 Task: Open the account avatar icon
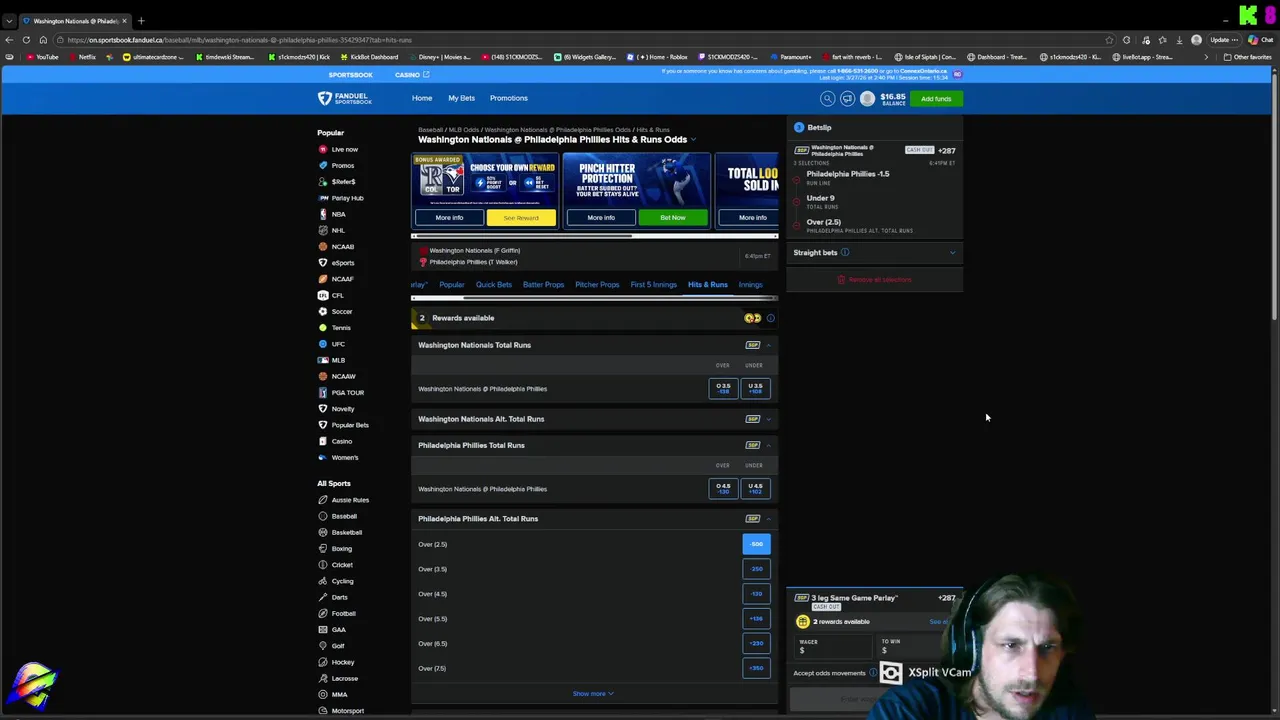click(867, 98)
